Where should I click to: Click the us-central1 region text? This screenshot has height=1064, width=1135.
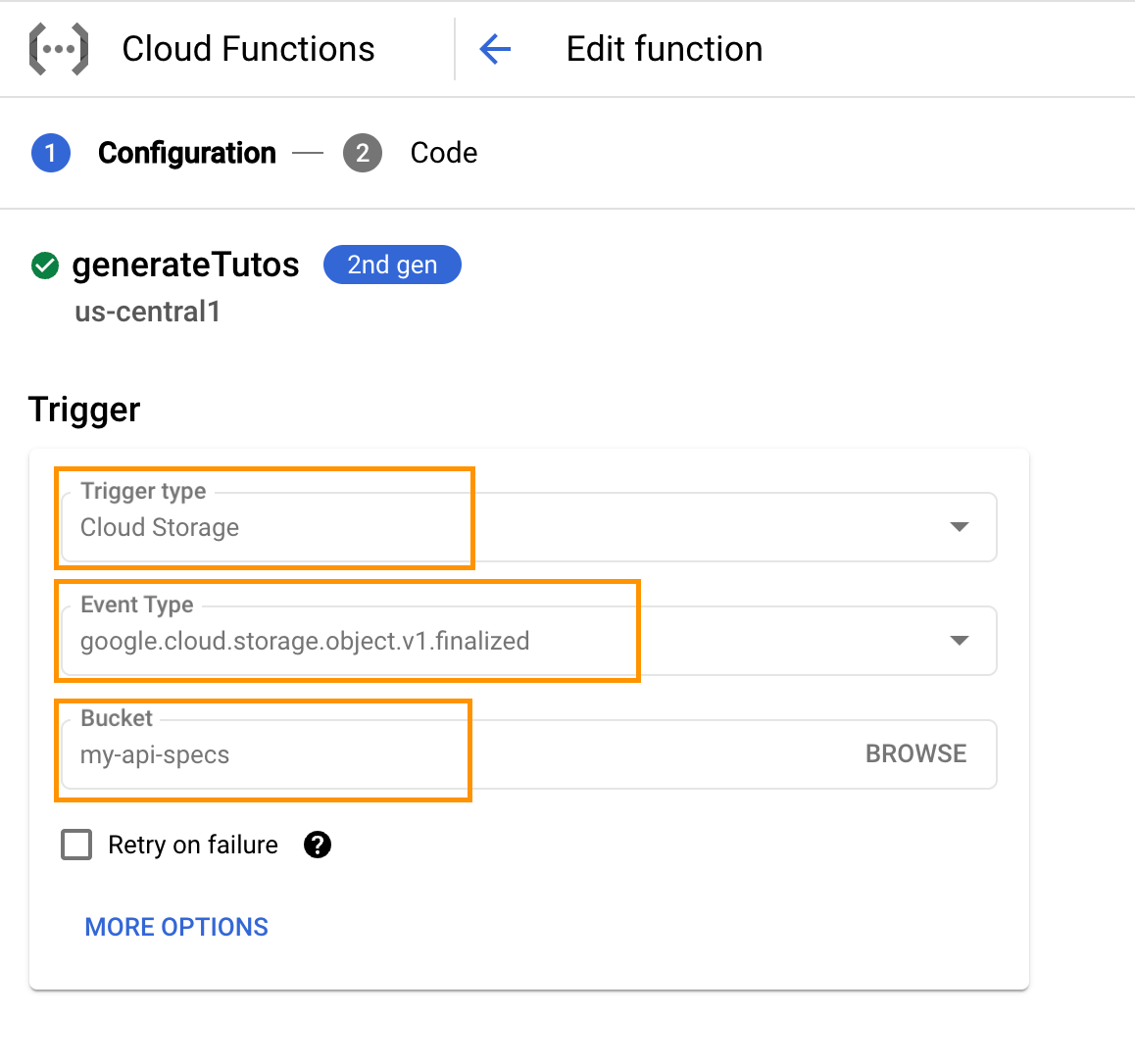(x=148, y=312)
